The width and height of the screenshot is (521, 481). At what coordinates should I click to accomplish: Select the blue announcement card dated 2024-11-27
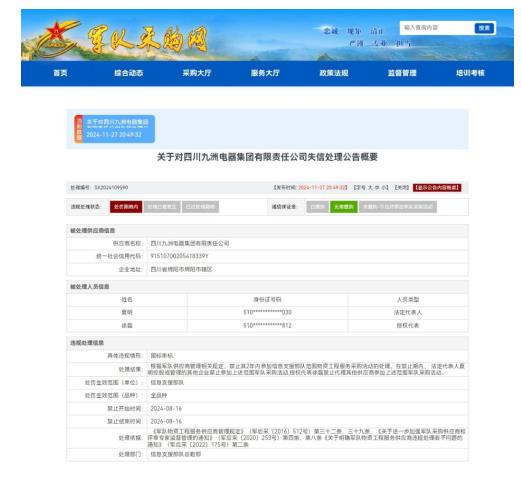(115, 129)
